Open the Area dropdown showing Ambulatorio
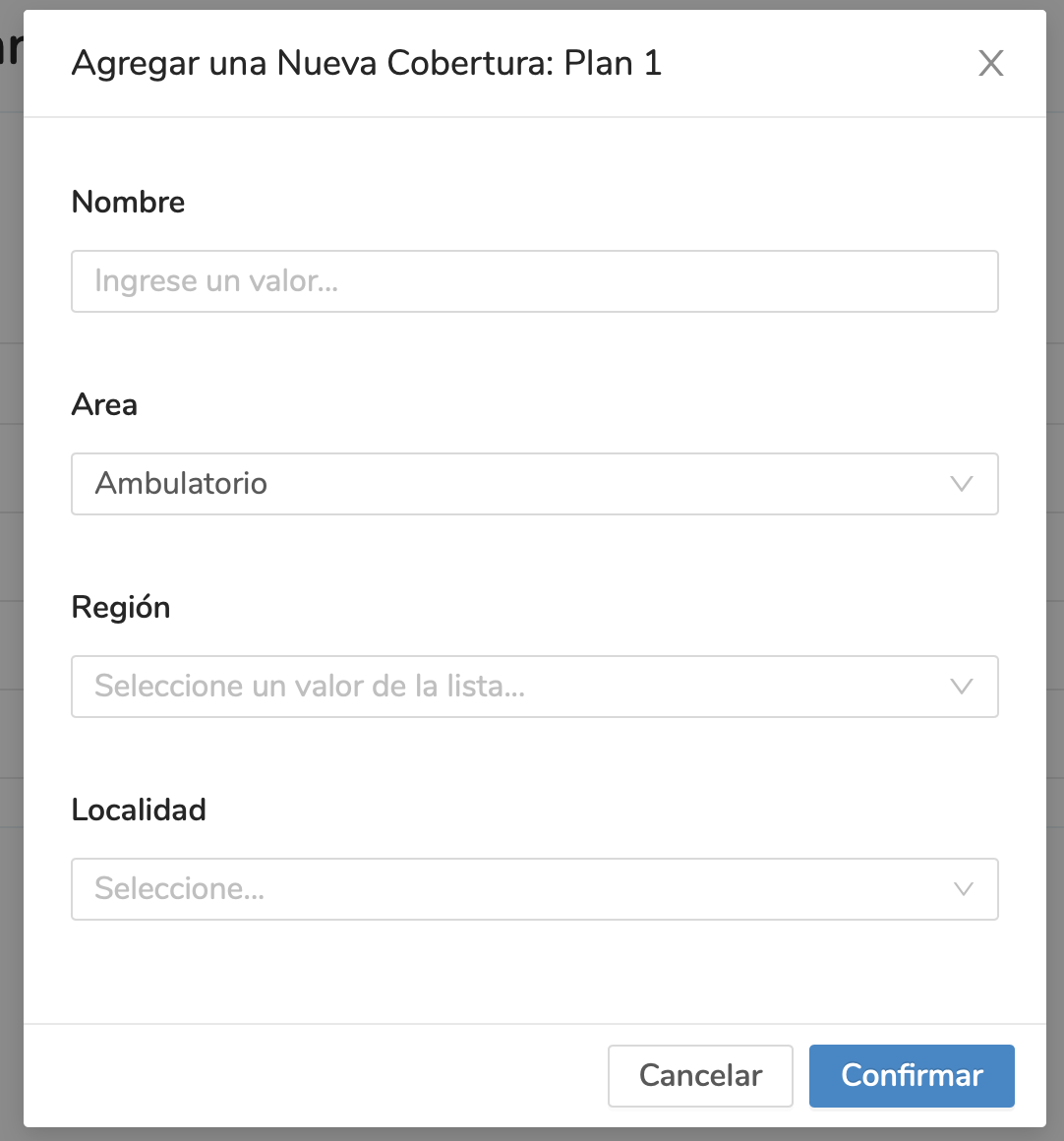 click(534, 484)
